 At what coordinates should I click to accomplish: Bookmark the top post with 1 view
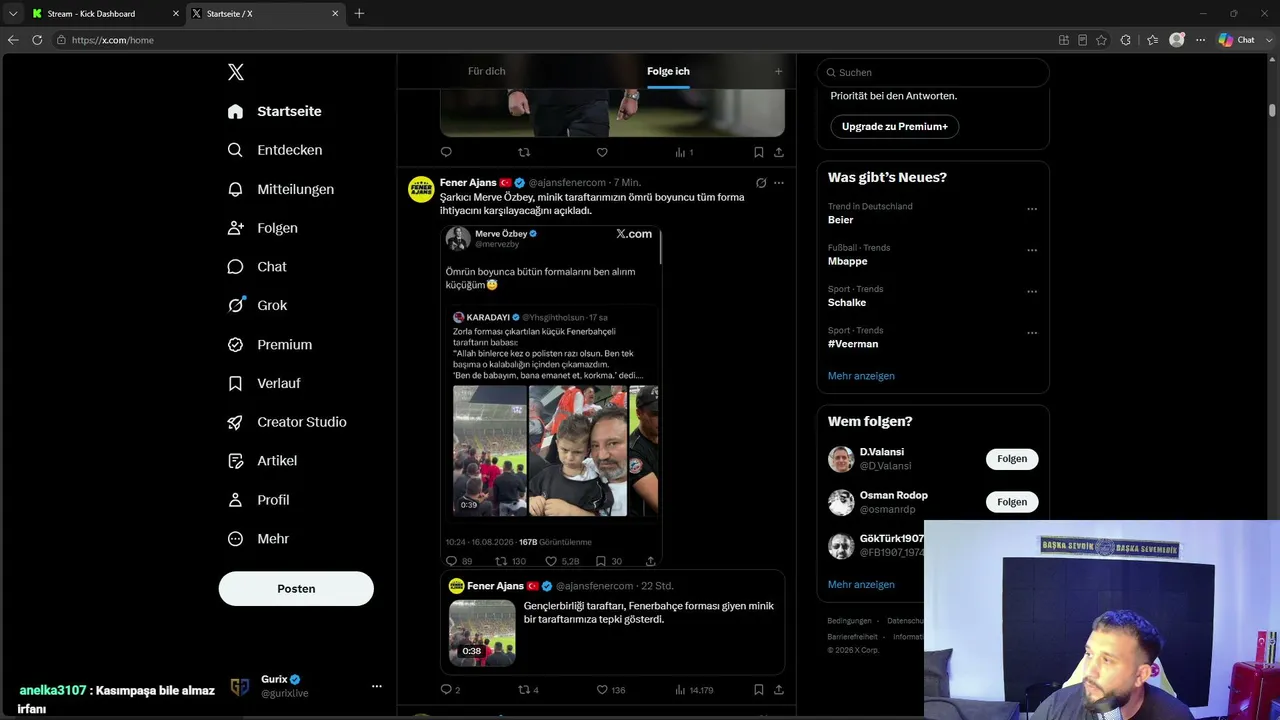[x=759, y=152]
